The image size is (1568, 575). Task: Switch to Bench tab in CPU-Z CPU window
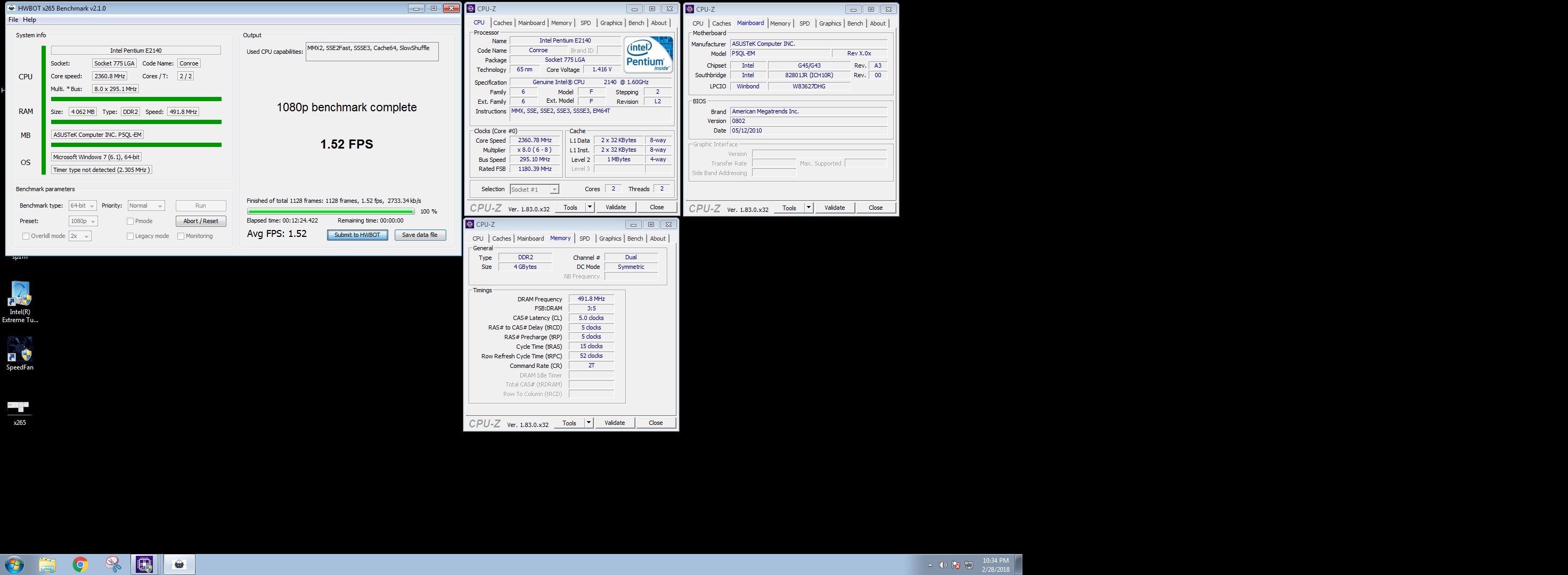(x=636, y=22)
